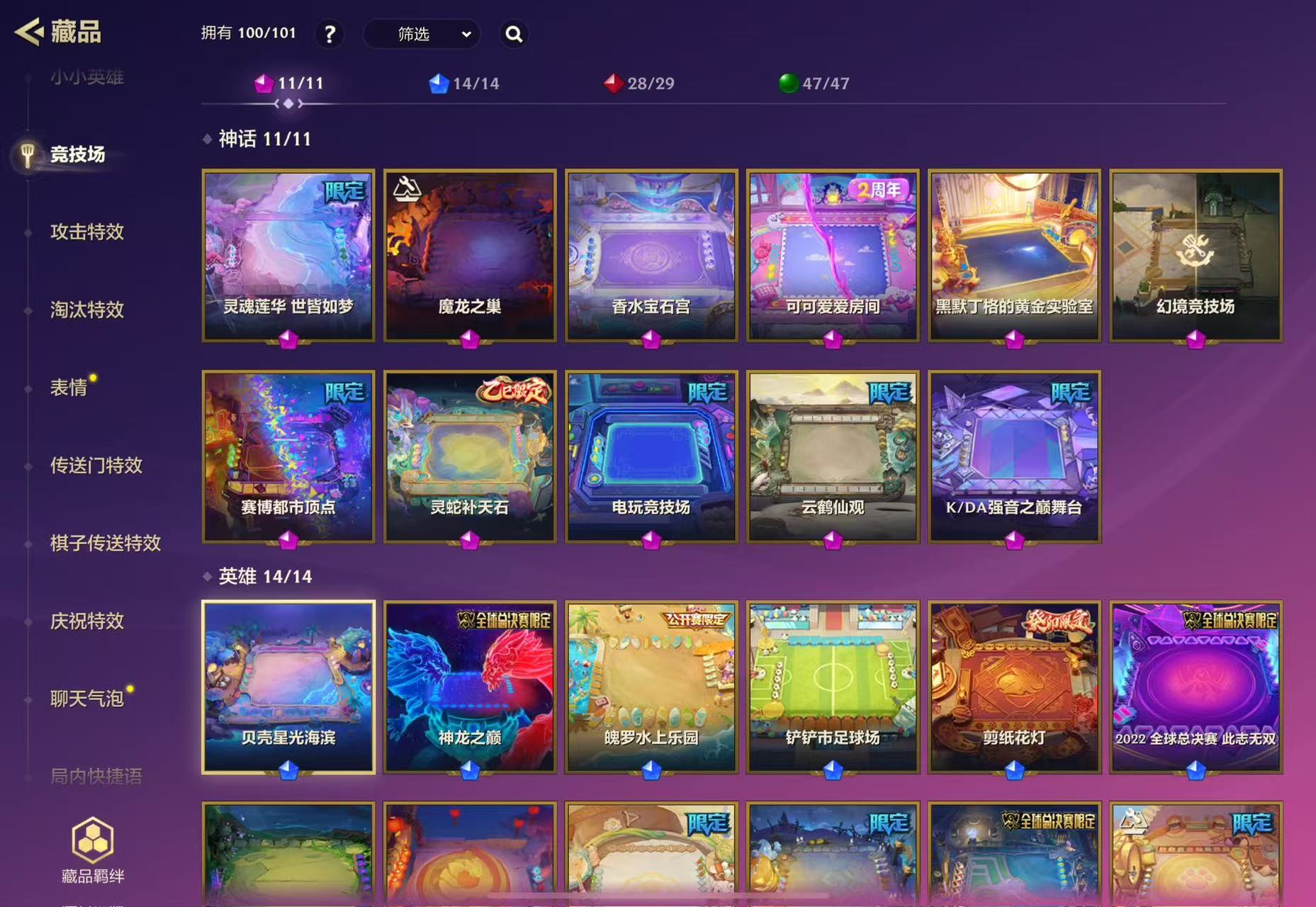Select the blue gem 14/14 rarity tab
The width and height of the screenshot is (1316, 907).
(x=464, y=84)
